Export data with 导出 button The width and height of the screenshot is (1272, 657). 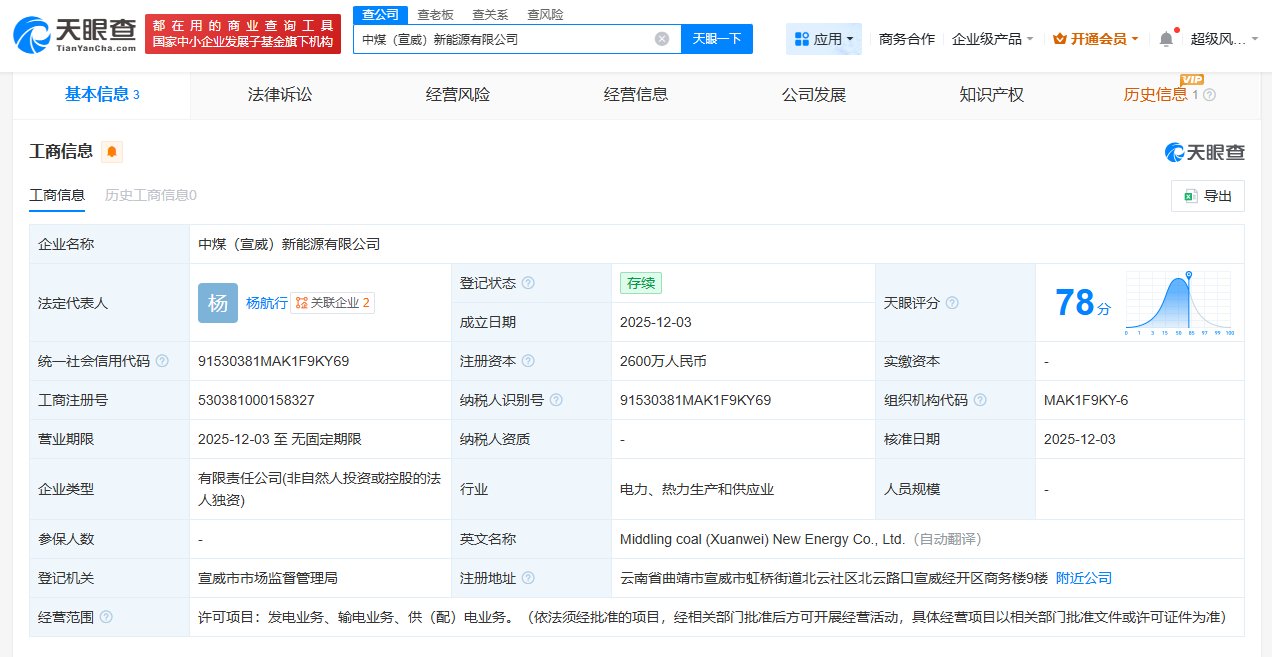[x=1208, y=196]
